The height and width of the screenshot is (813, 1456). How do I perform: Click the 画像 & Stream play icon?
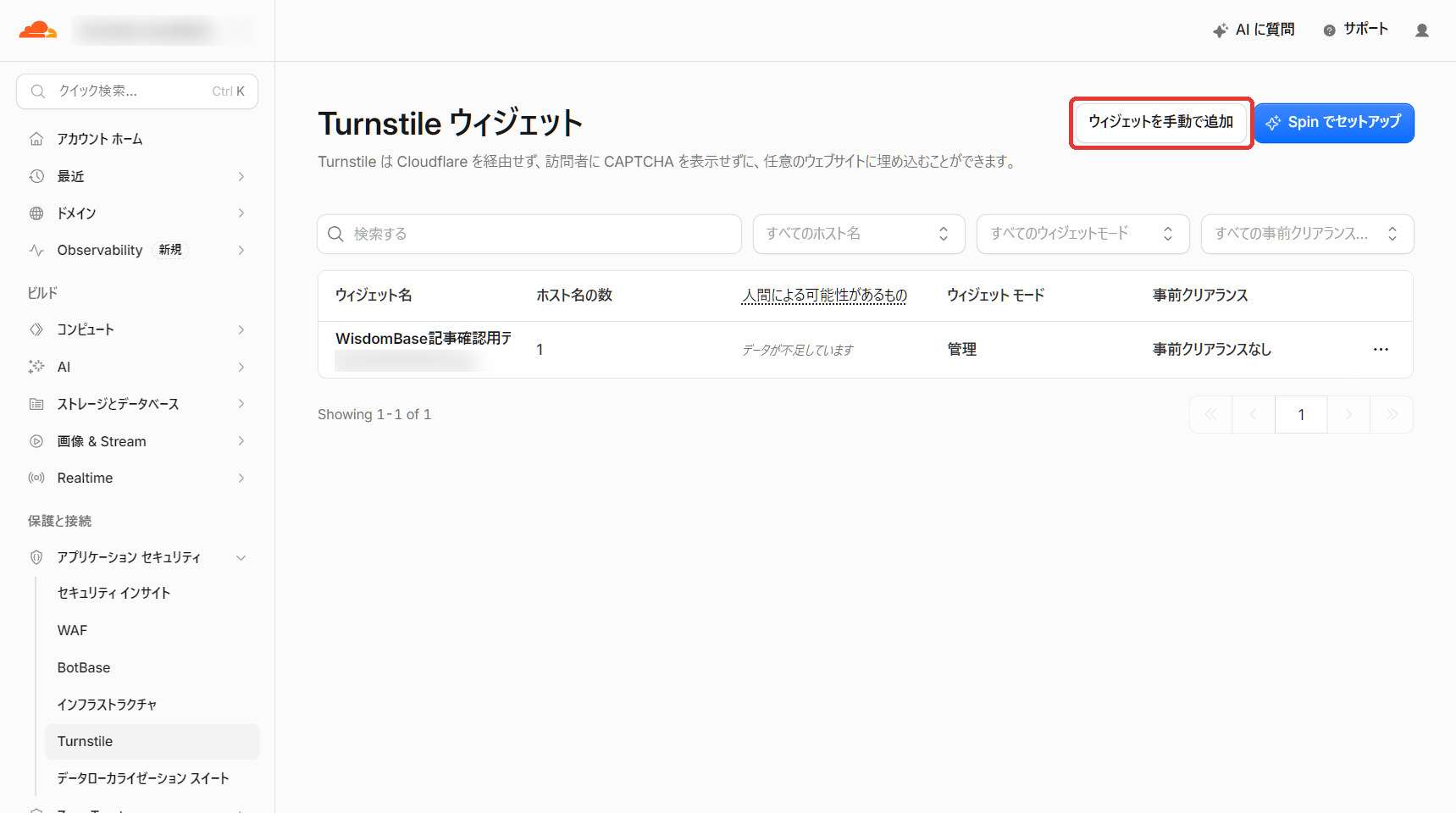[36, 441]
